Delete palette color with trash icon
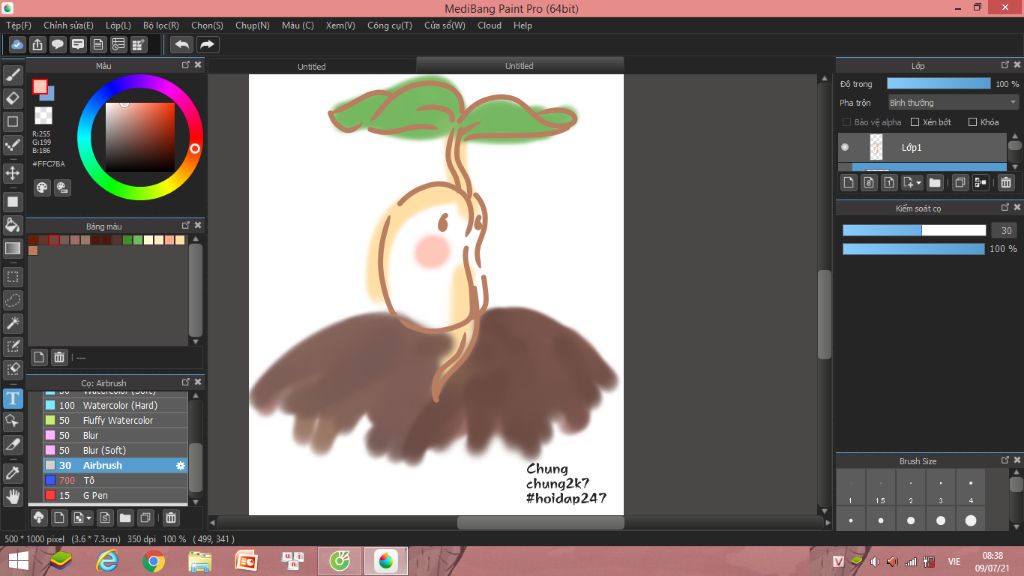1024x576 pixels. [59, 357]
